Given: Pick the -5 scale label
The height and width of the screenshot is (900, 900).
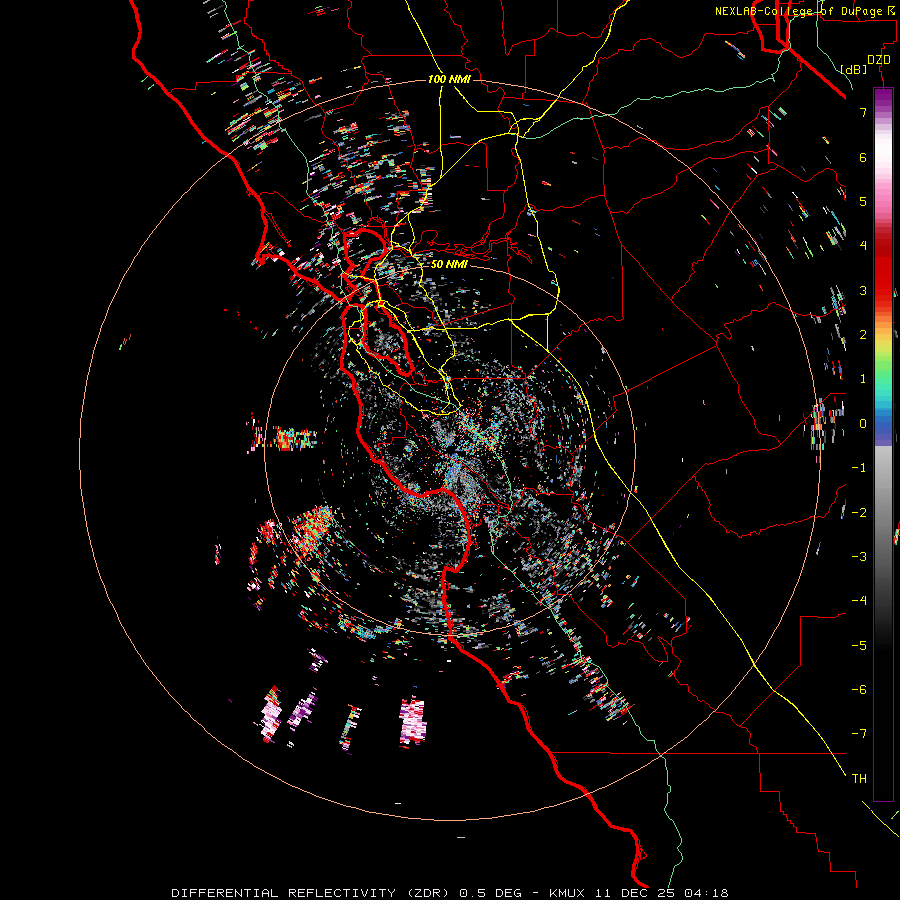Looking at the screenshot, I should [859, 646].
